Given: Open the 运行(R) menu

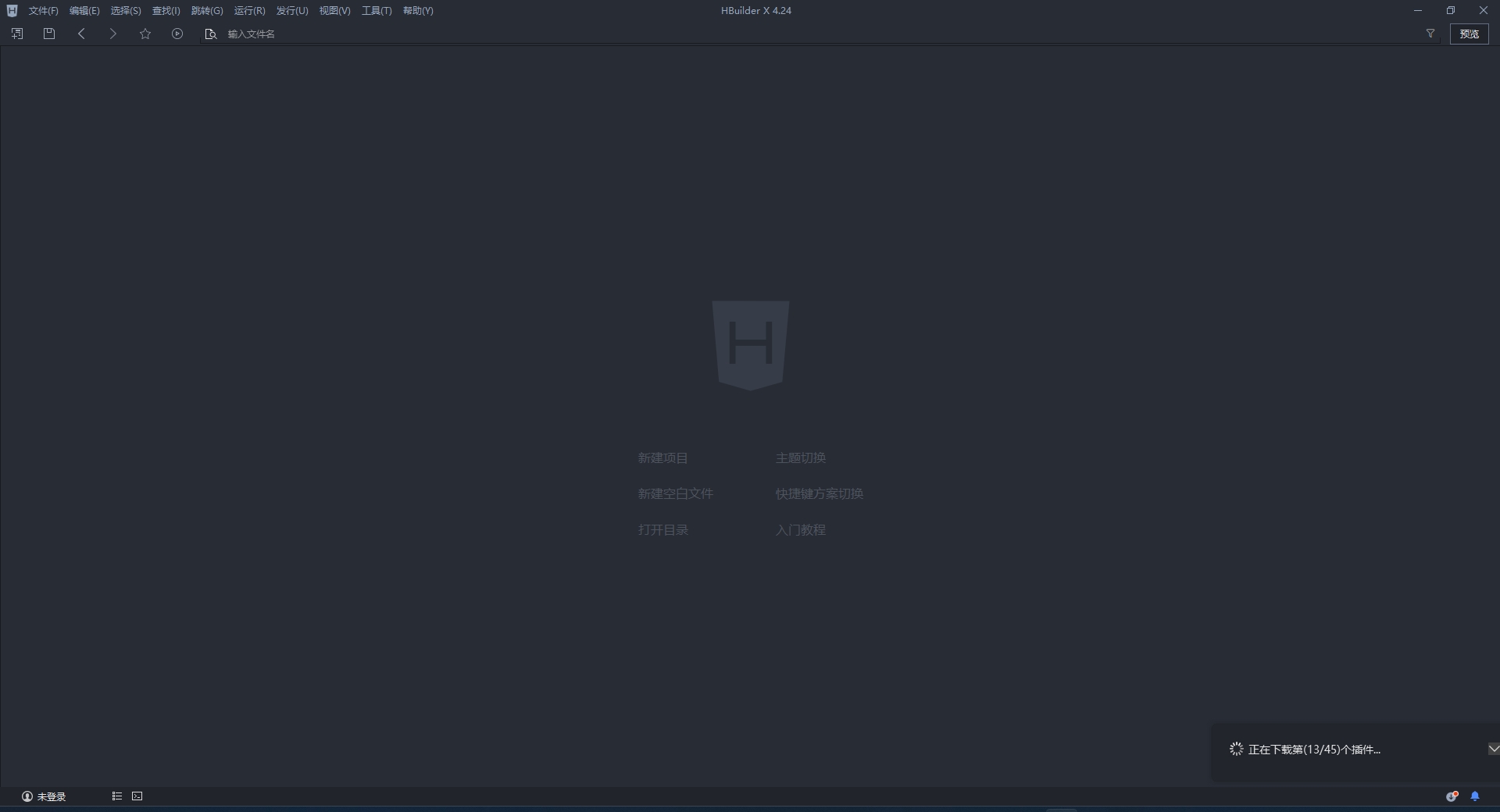Looking at the screenshot, I should 250,11.
